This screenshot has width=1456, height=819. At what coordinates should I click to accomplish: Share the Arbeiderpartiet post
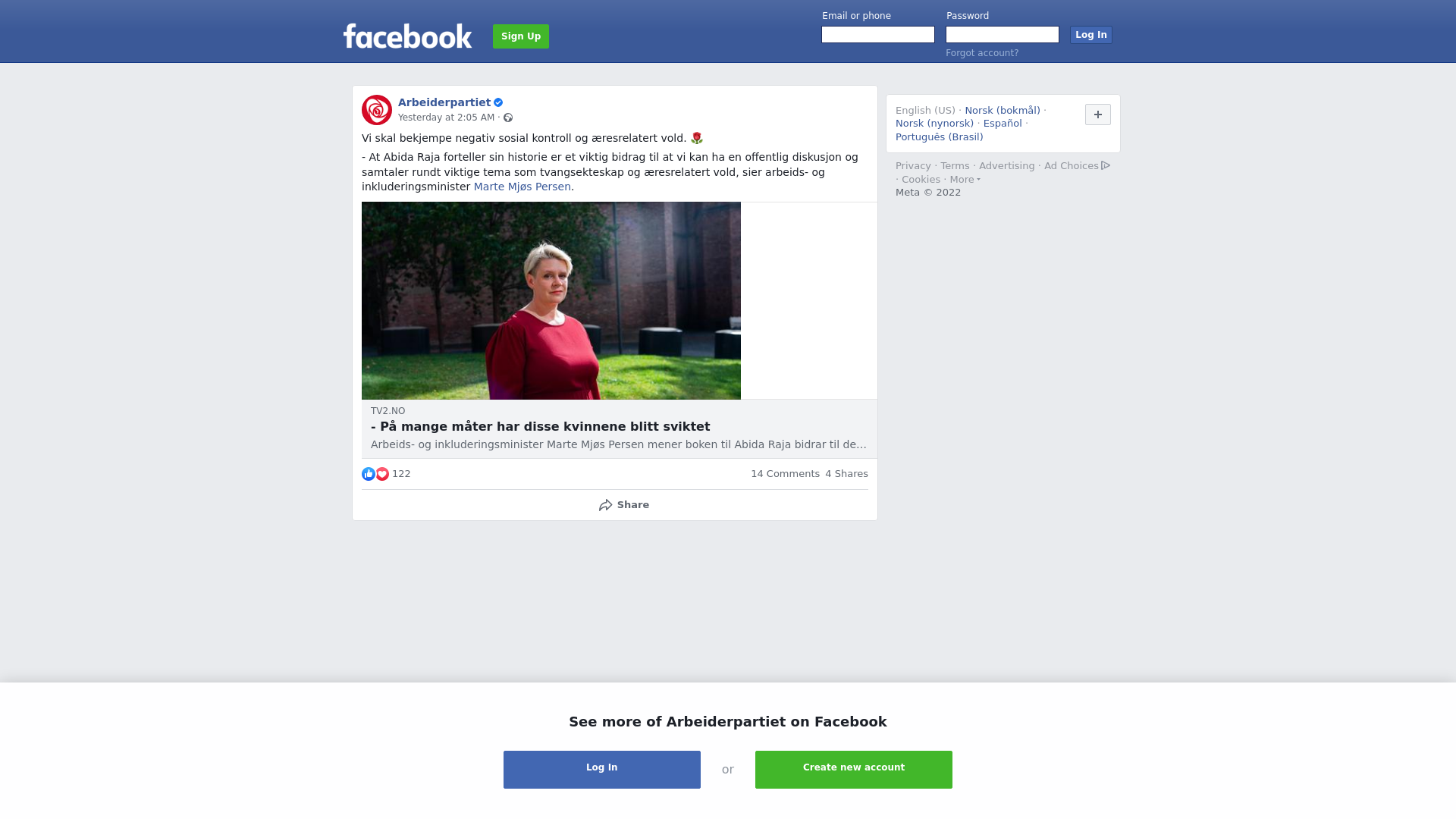tap(623, 505)
